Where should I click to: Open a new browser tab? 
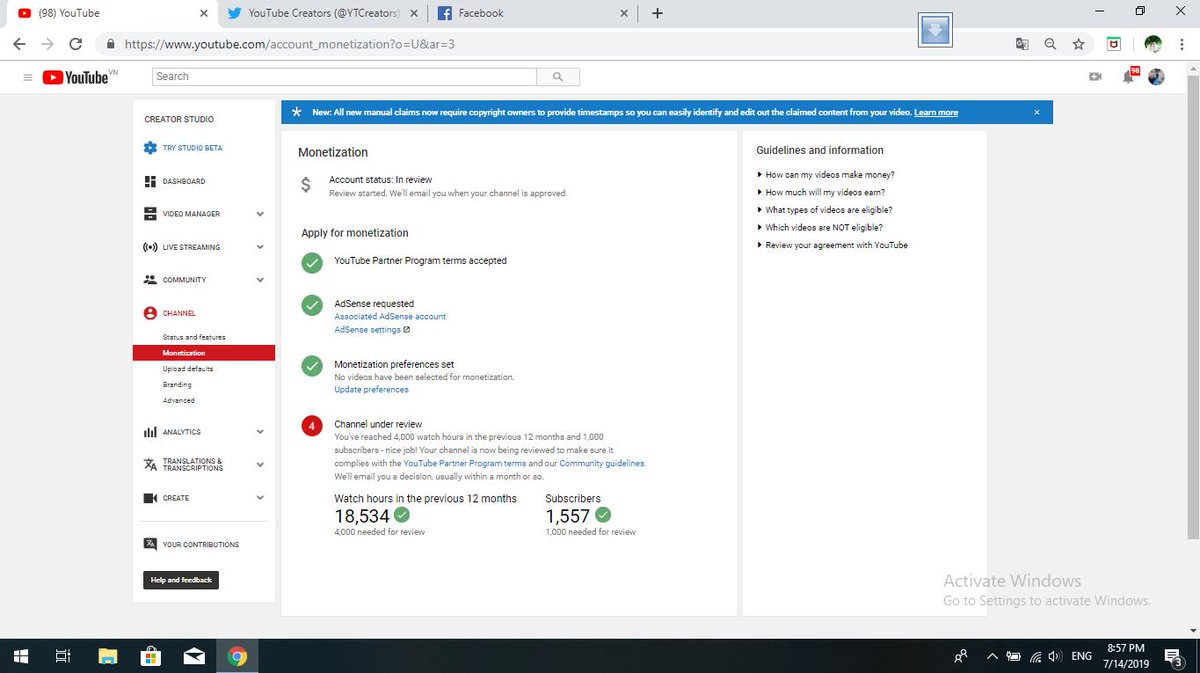click(x=657, y=13)
